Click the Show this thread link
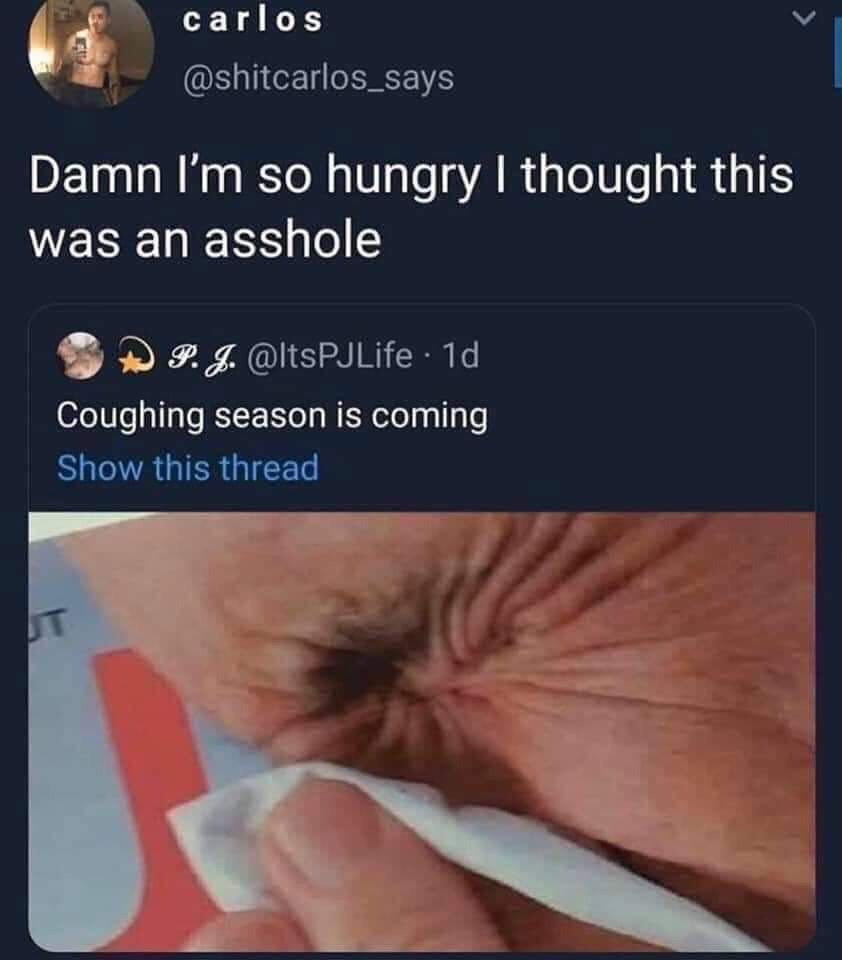Viewport: 842px width, 960px height. click(188, 468)
